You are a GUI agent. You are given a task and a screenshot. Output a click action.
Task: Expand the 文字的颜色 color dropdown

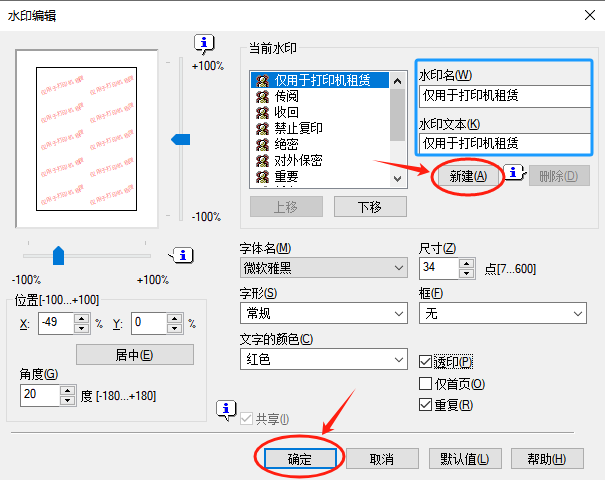pos(322,359)
